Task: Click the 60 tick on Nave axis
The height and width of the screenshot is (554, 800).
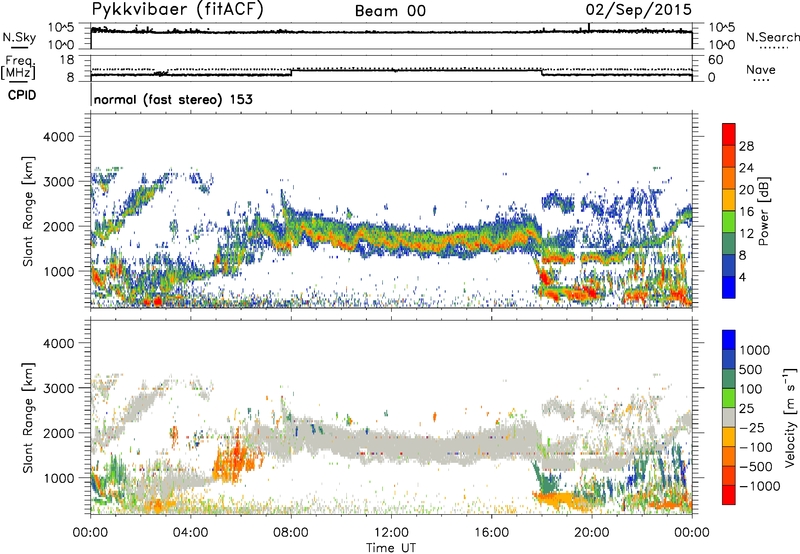Action: [716, 60]
